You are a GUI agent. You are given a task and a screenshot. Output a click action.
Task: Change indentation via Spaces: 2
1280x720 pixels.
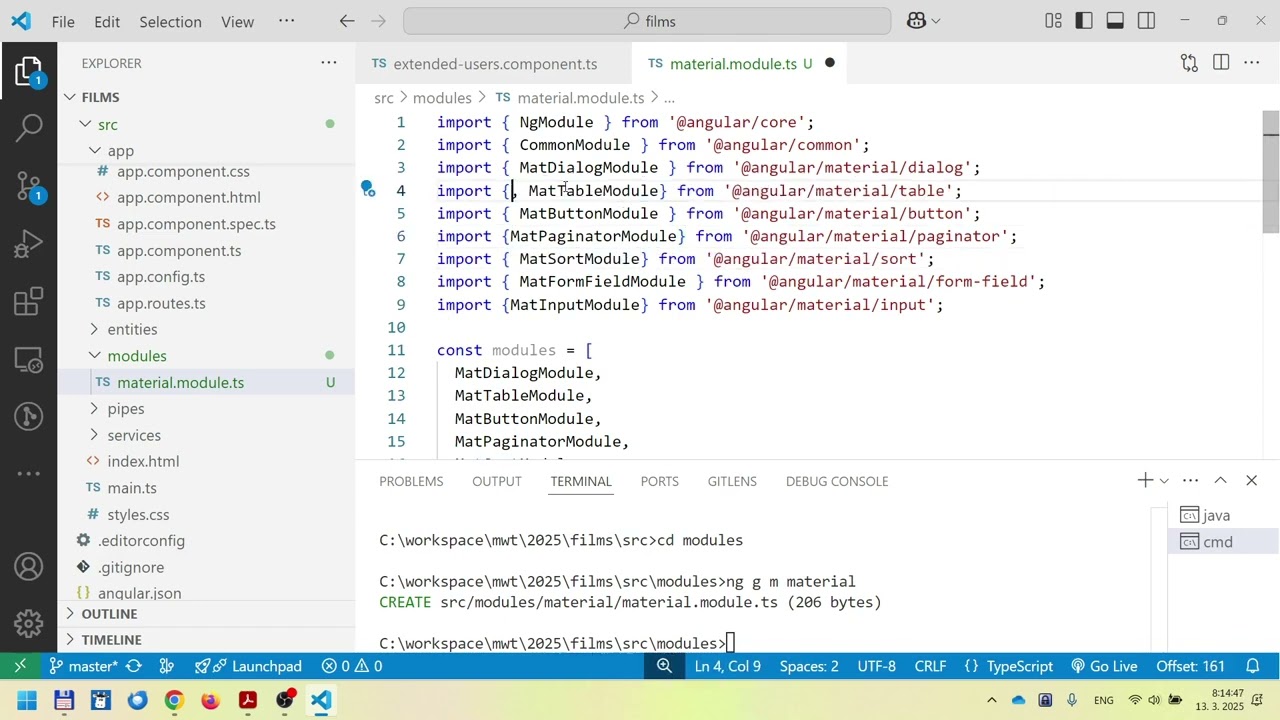tap(809, 666)
